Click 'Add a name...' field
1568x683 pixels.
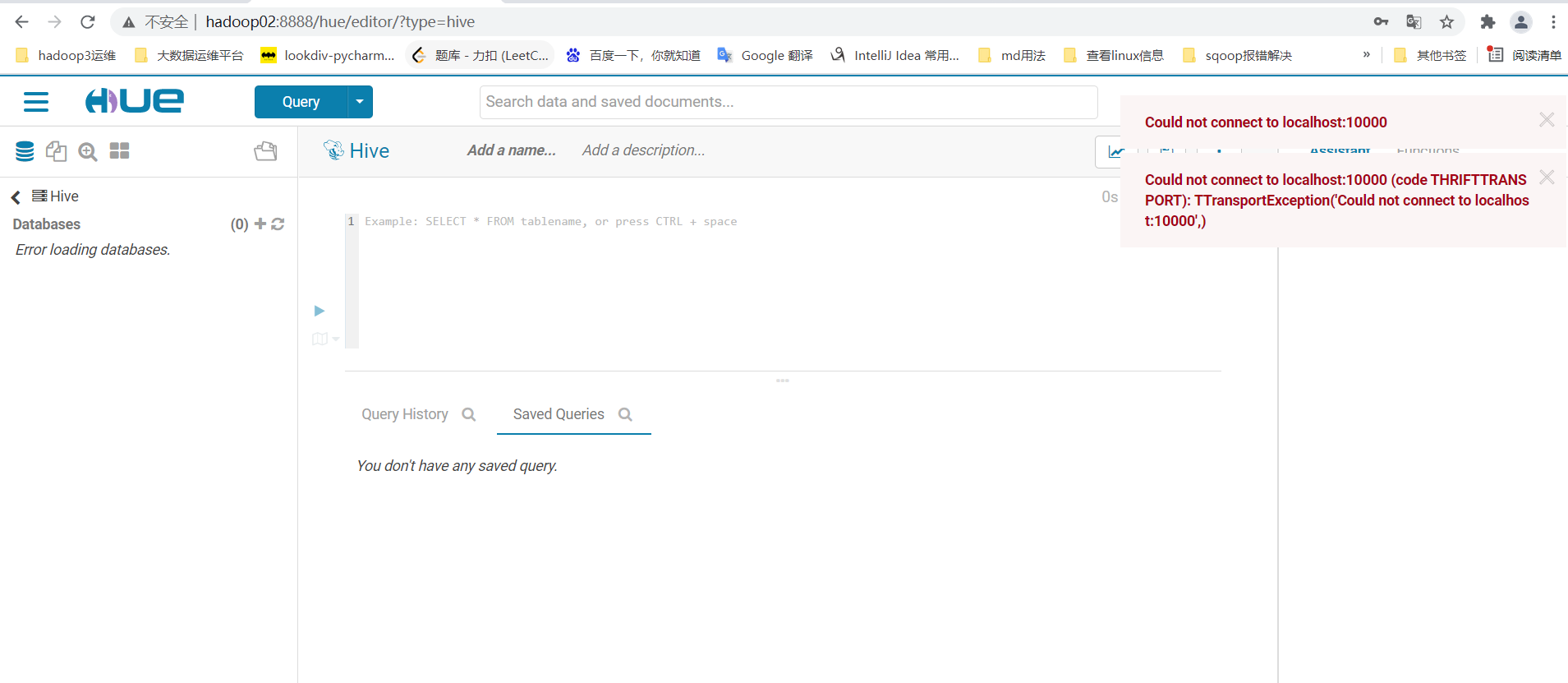tap(512, 150)
